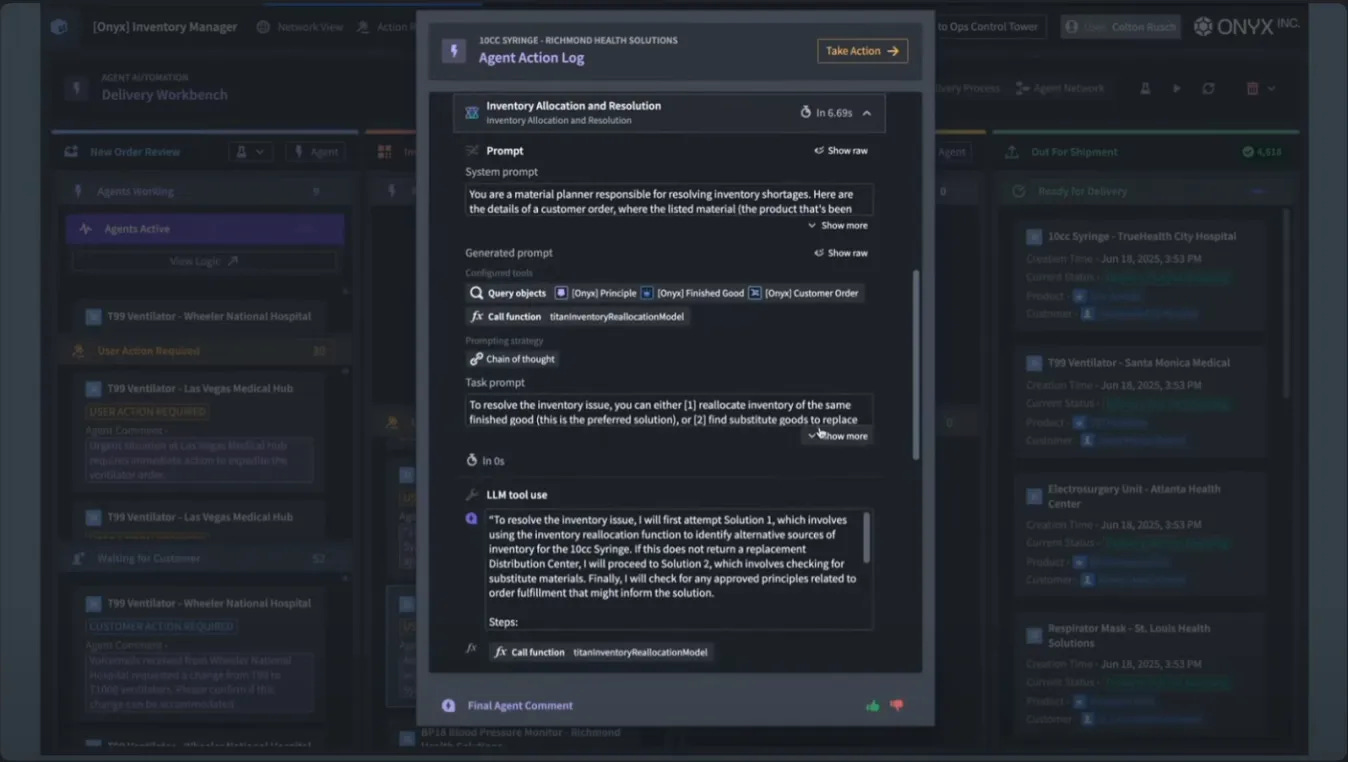Show raw for the Generated prompt
Screen dimensions: 1348x762
pyautogui.click(x=841, y=253)
